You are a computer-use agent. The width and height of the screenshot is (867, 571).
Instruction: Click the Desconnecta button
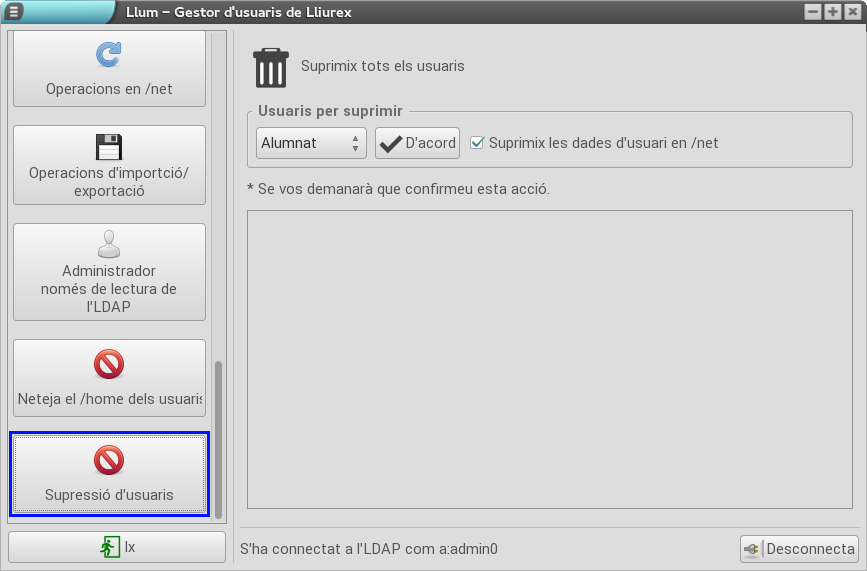799,549
